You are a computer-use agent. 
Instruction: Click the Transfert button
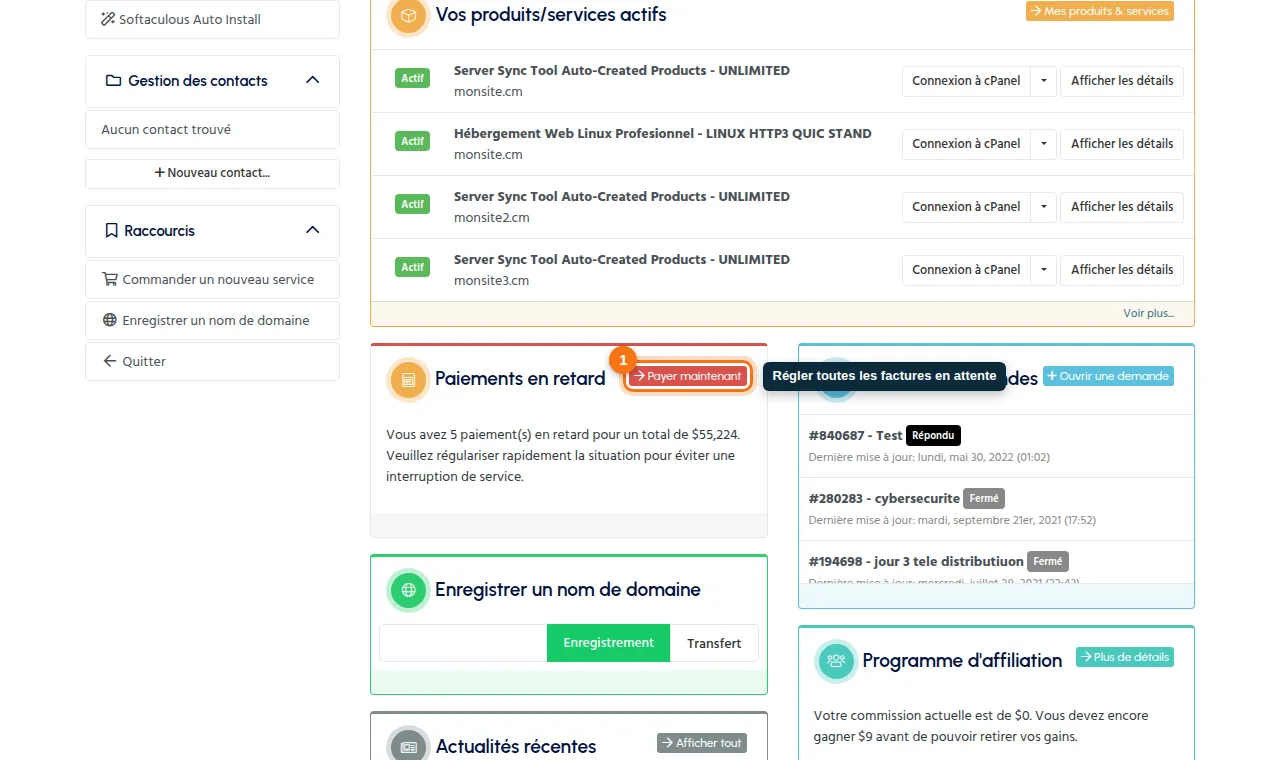714,643
